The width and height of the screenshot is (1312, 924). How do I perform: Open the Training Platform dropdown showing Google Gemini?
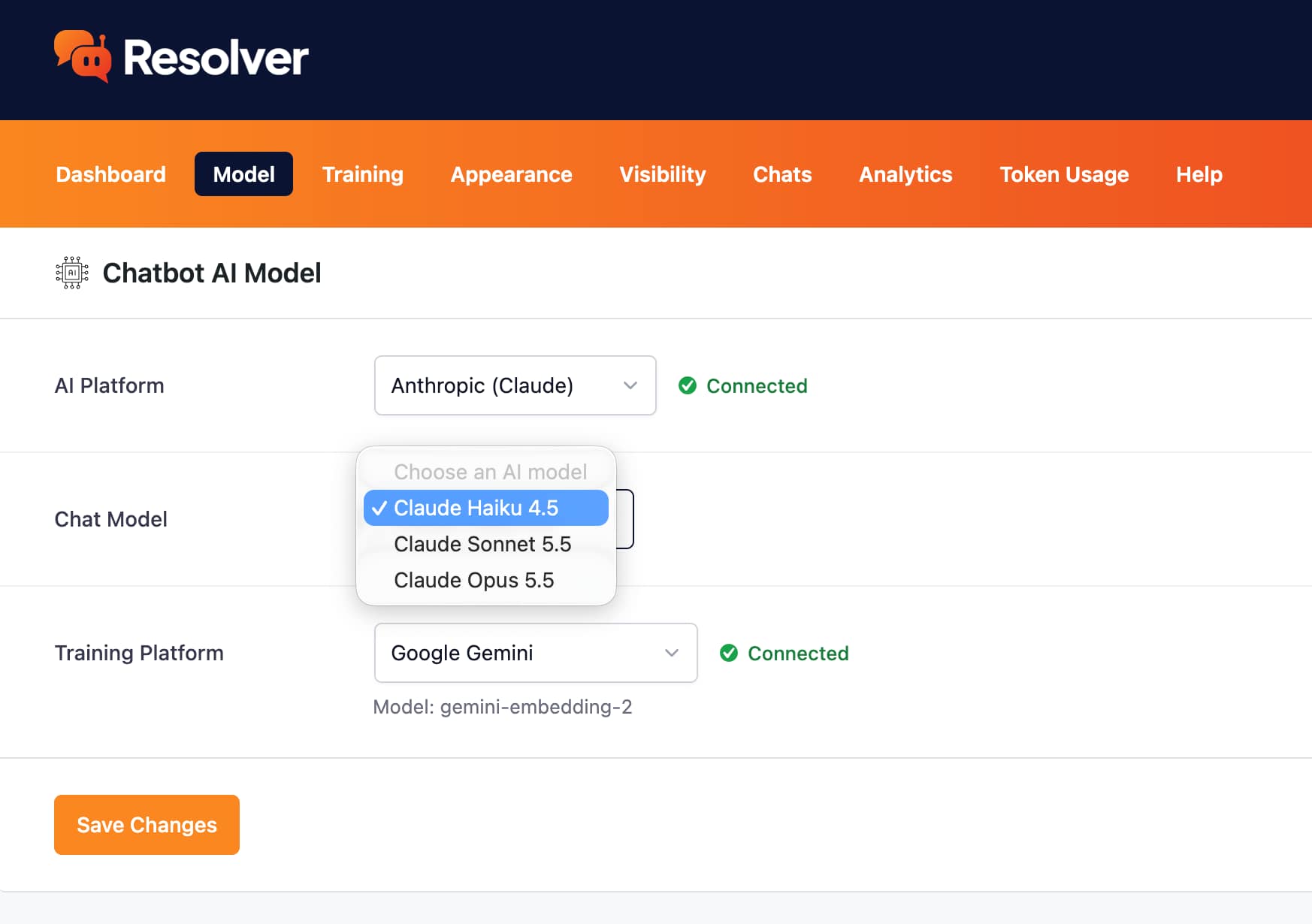[x=536, y=653]
